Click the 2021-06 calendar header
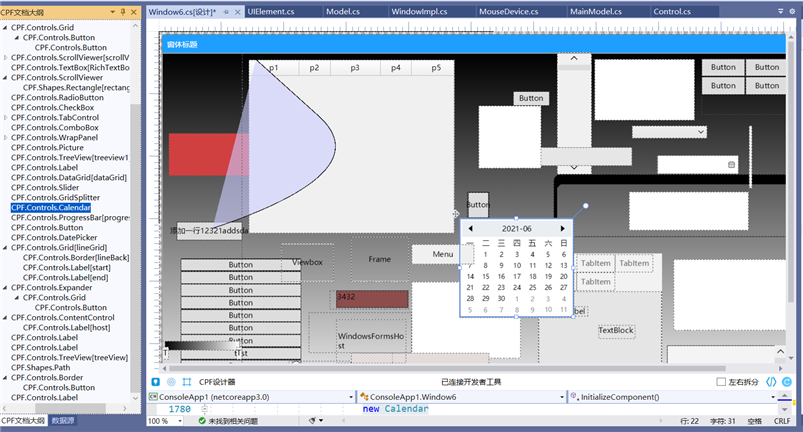The width and height of the screenshot is (803, 432). pyautogui.click(x=515, y=228)
